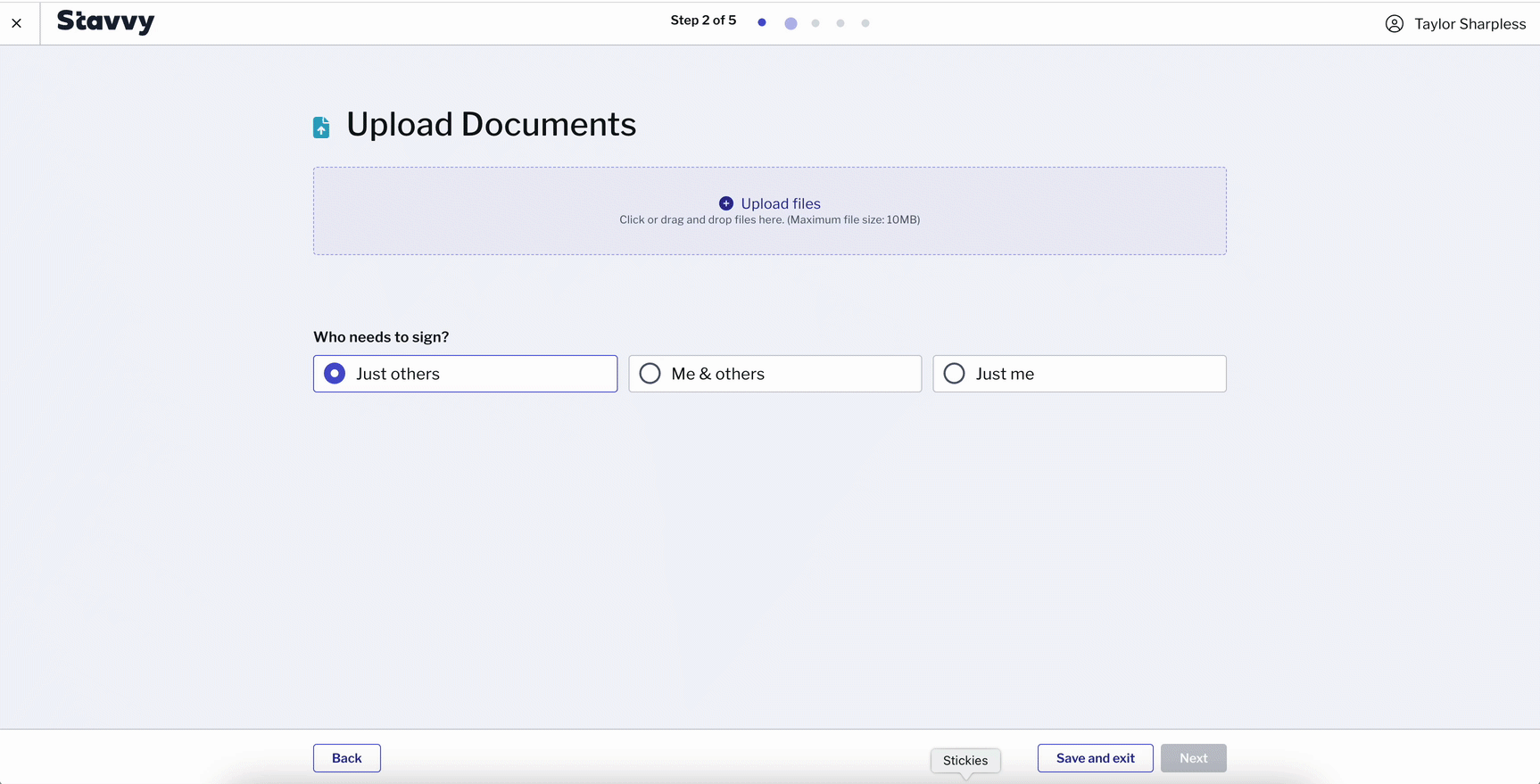1540x784 pixels.
Task: Click Save and exit
Action: tap(1096, 758)
